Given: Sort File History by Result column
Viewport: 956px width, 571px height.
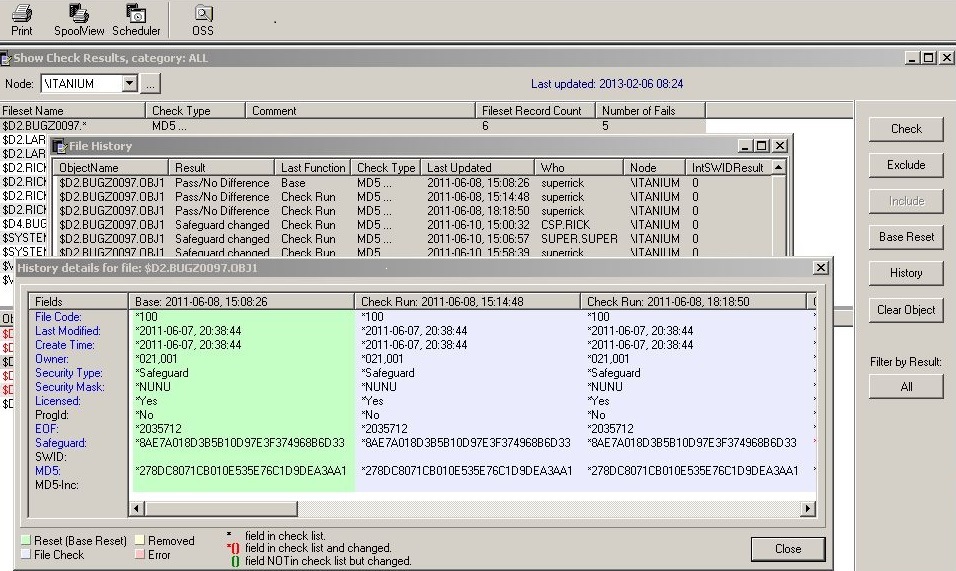Looking at the screenshot, I should pyautogui.click(x=221, y=168).
